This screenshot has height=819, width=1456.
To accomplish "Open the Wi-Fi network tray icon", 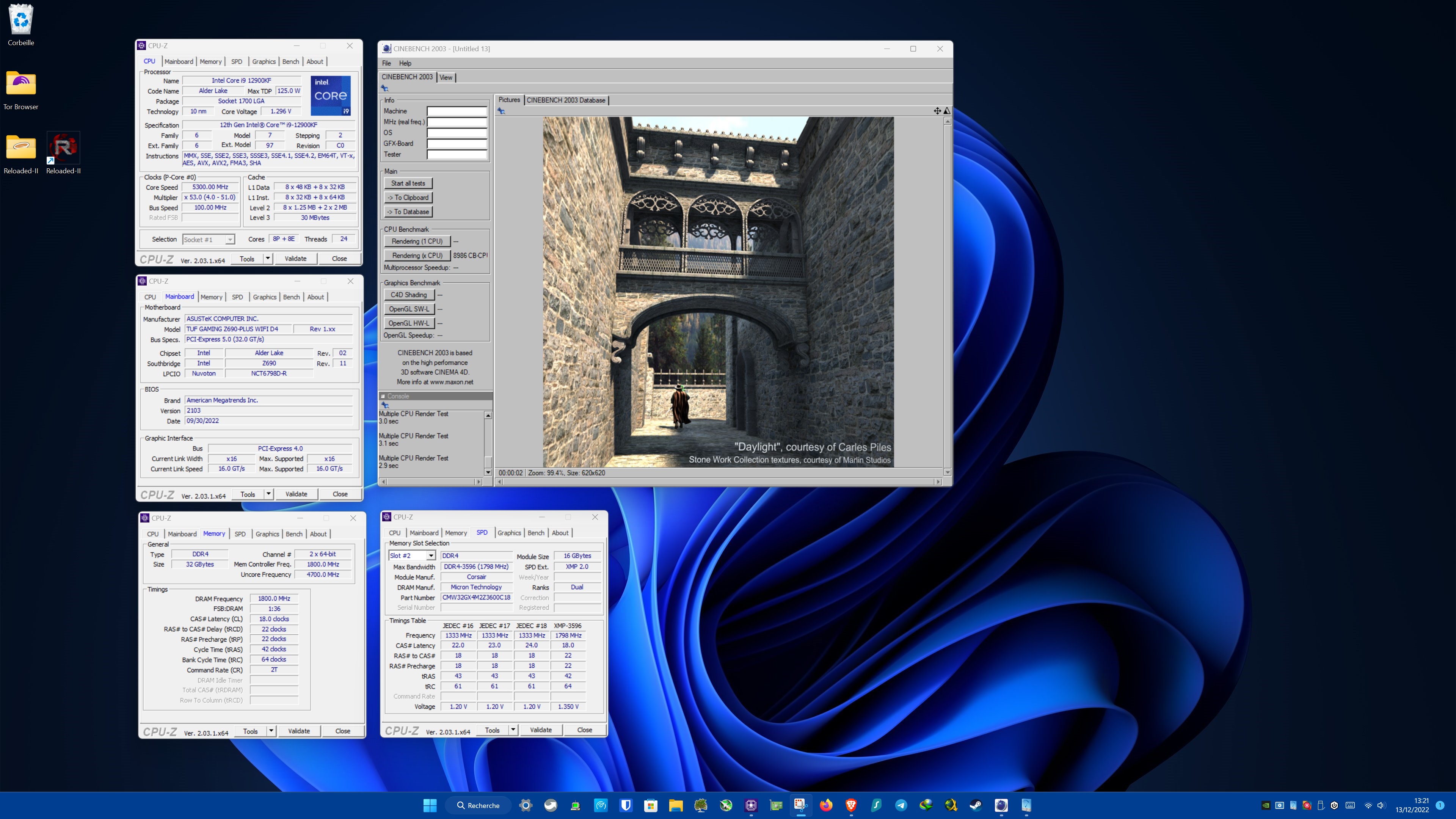I will pyautogui.click(x=1368, y=805).
